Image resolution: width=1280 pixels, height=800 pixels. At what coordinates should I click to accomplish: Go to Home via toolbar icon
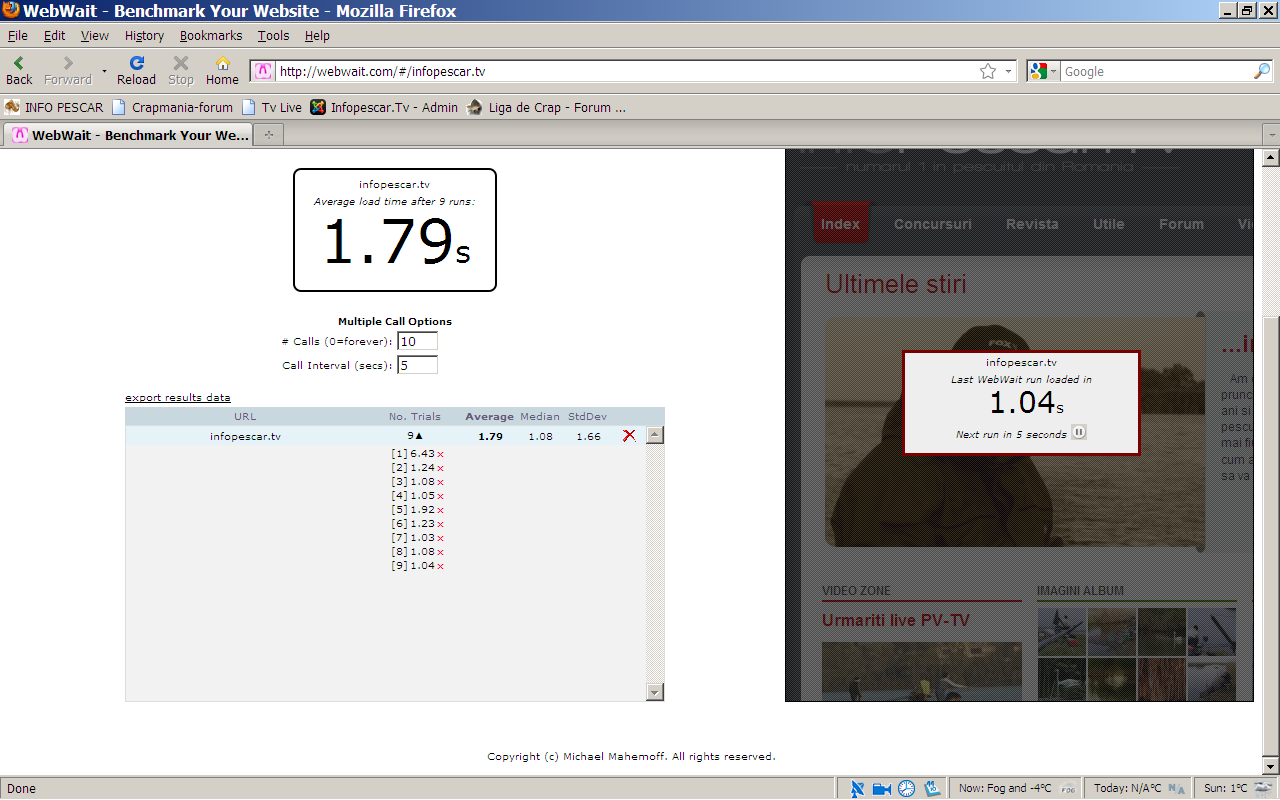222,70
